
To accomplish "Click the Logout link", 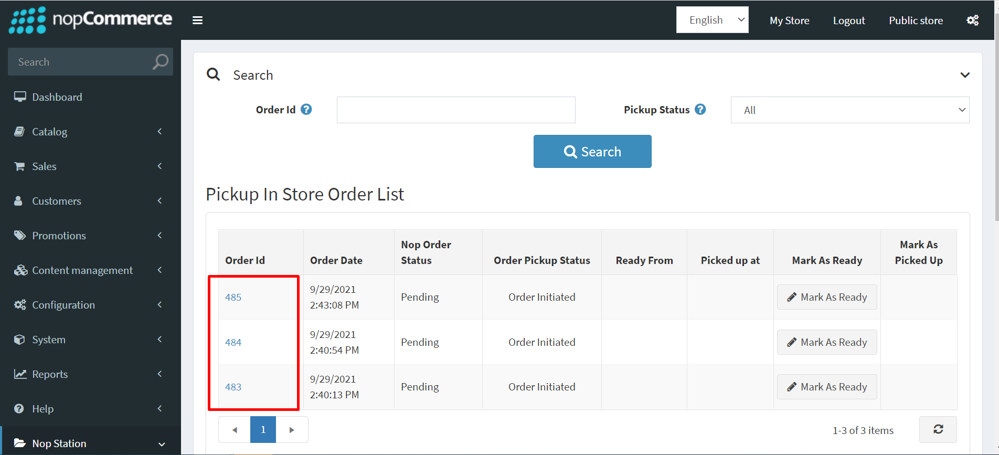I will (849, 20).
